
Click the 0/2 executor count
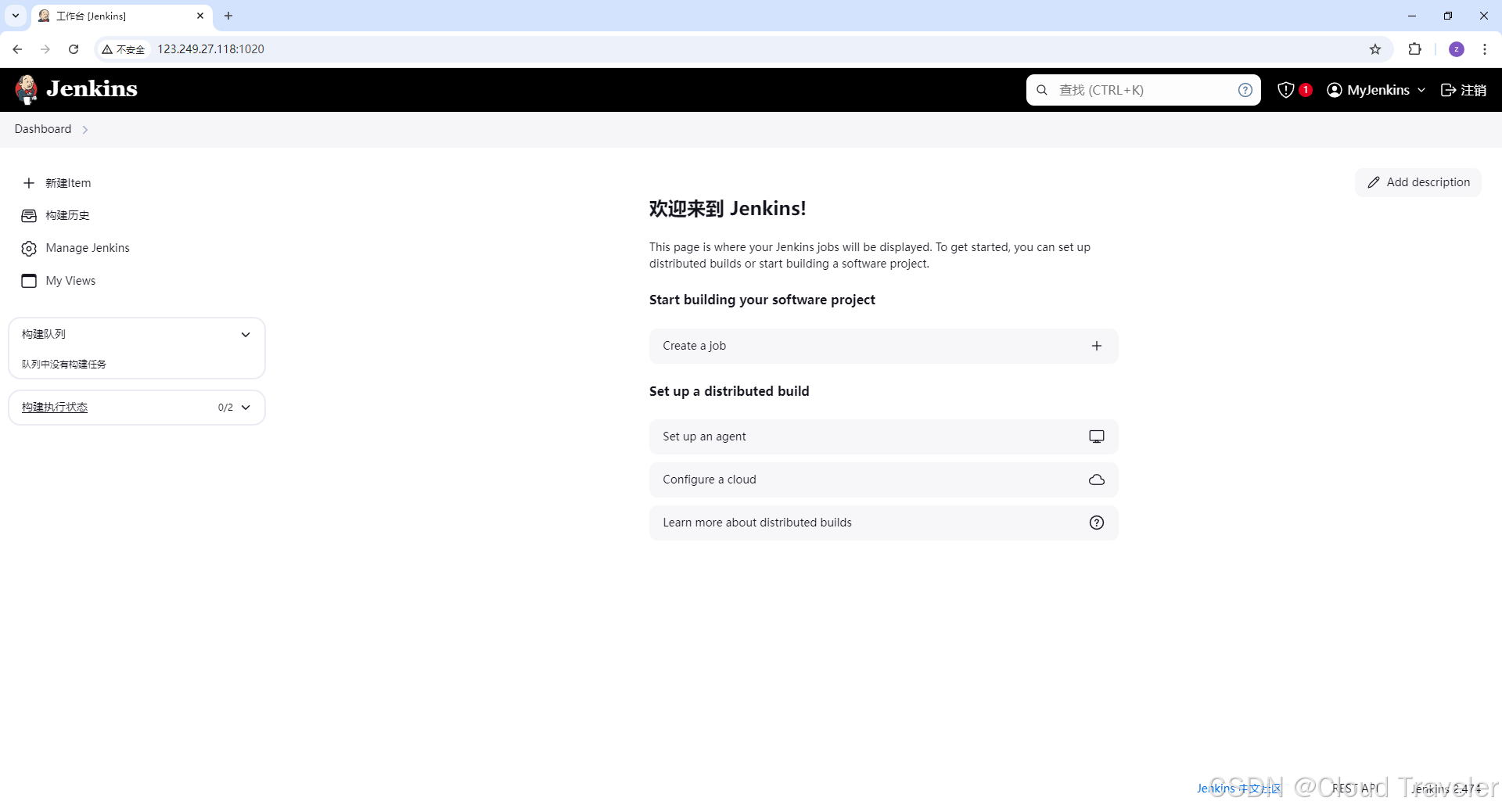tap(225, 408)
